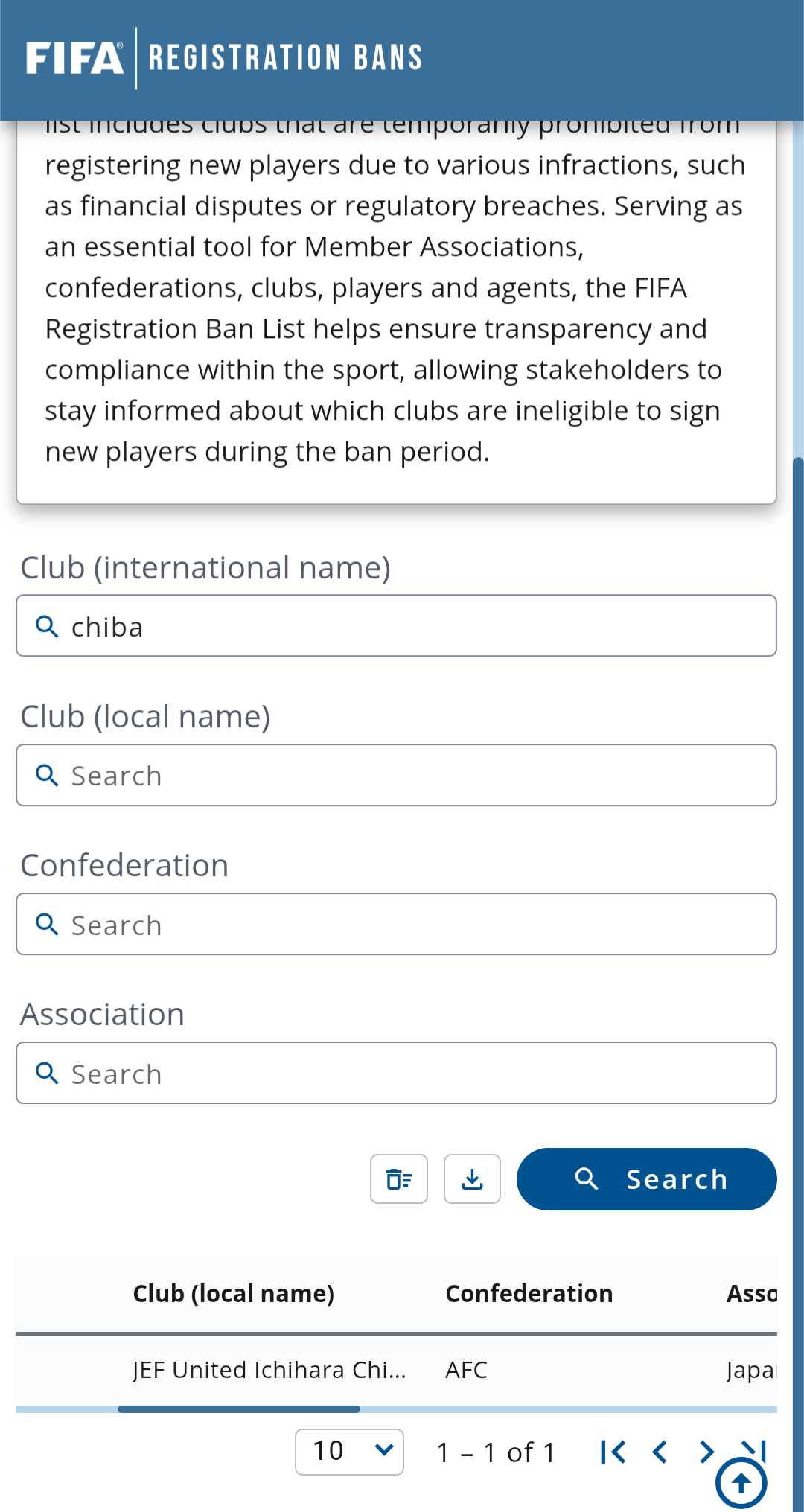Focus the Club (local name) search field
804x1512 pixels.
(396, 776)
